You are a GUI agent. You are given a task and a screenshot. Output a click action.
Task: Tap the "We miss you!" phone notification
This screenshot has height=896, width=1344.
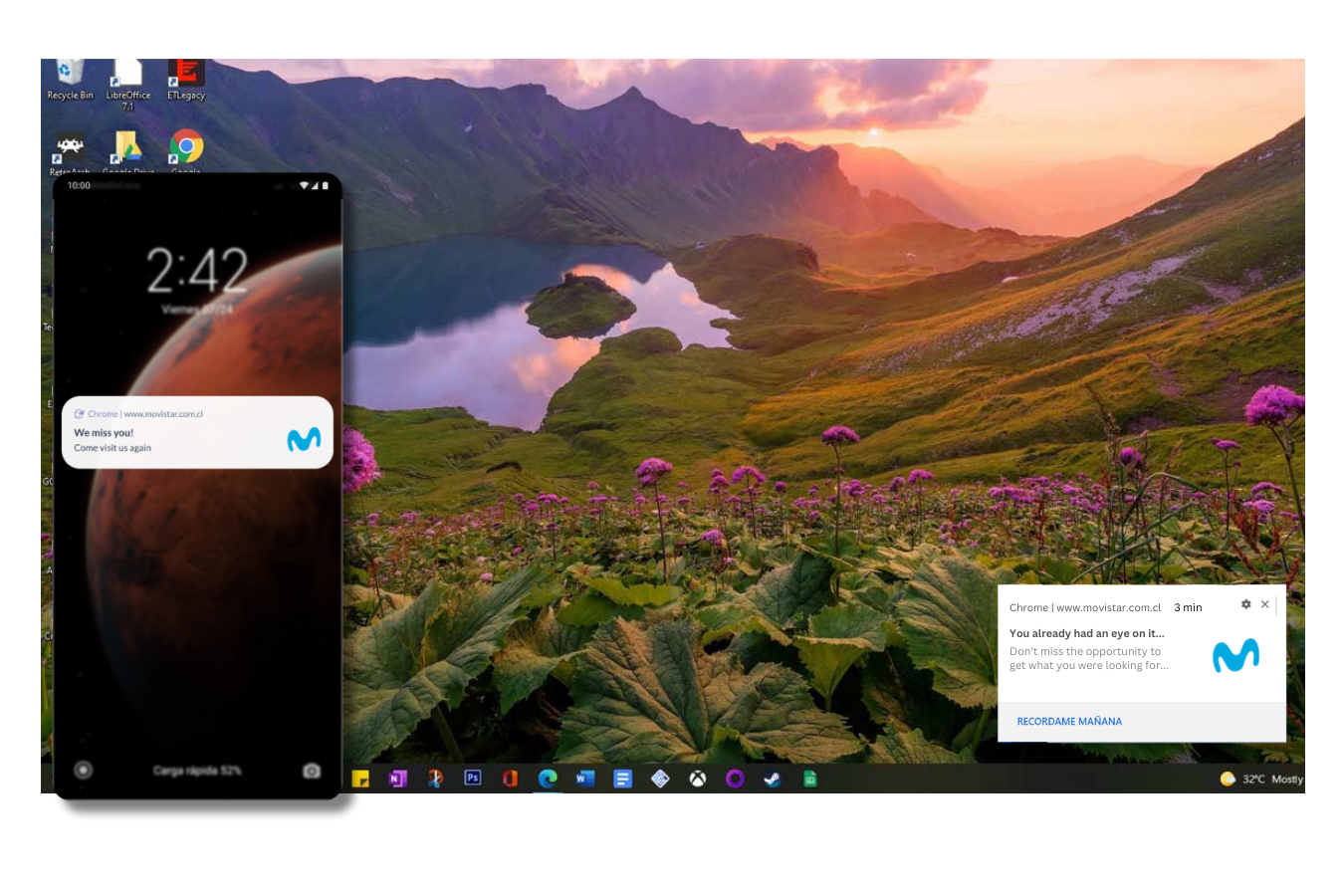197,433
